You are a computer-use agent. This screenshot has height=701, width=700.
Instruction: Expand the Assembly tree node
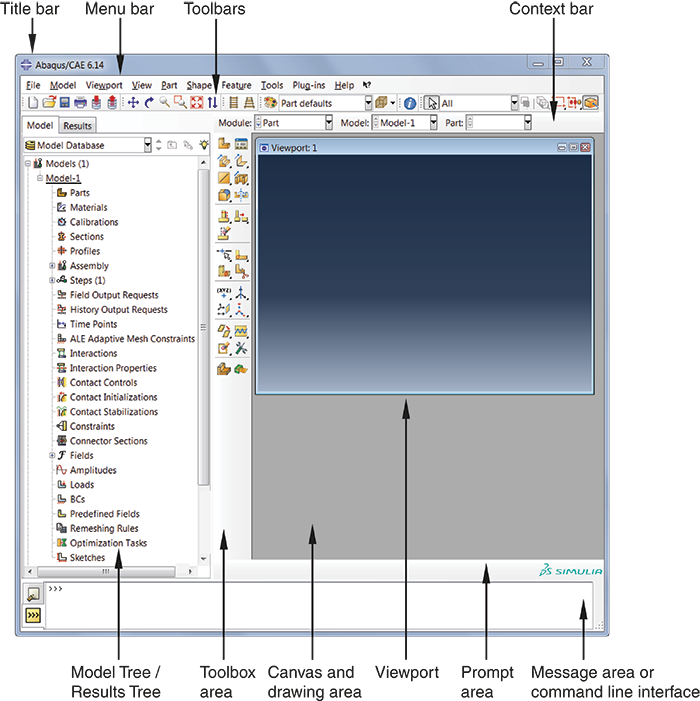[52, 266]
